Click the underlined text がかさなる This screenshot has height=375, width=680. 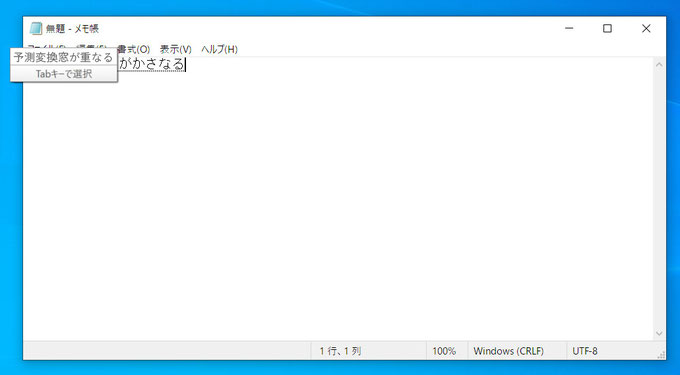pos(151,64)
